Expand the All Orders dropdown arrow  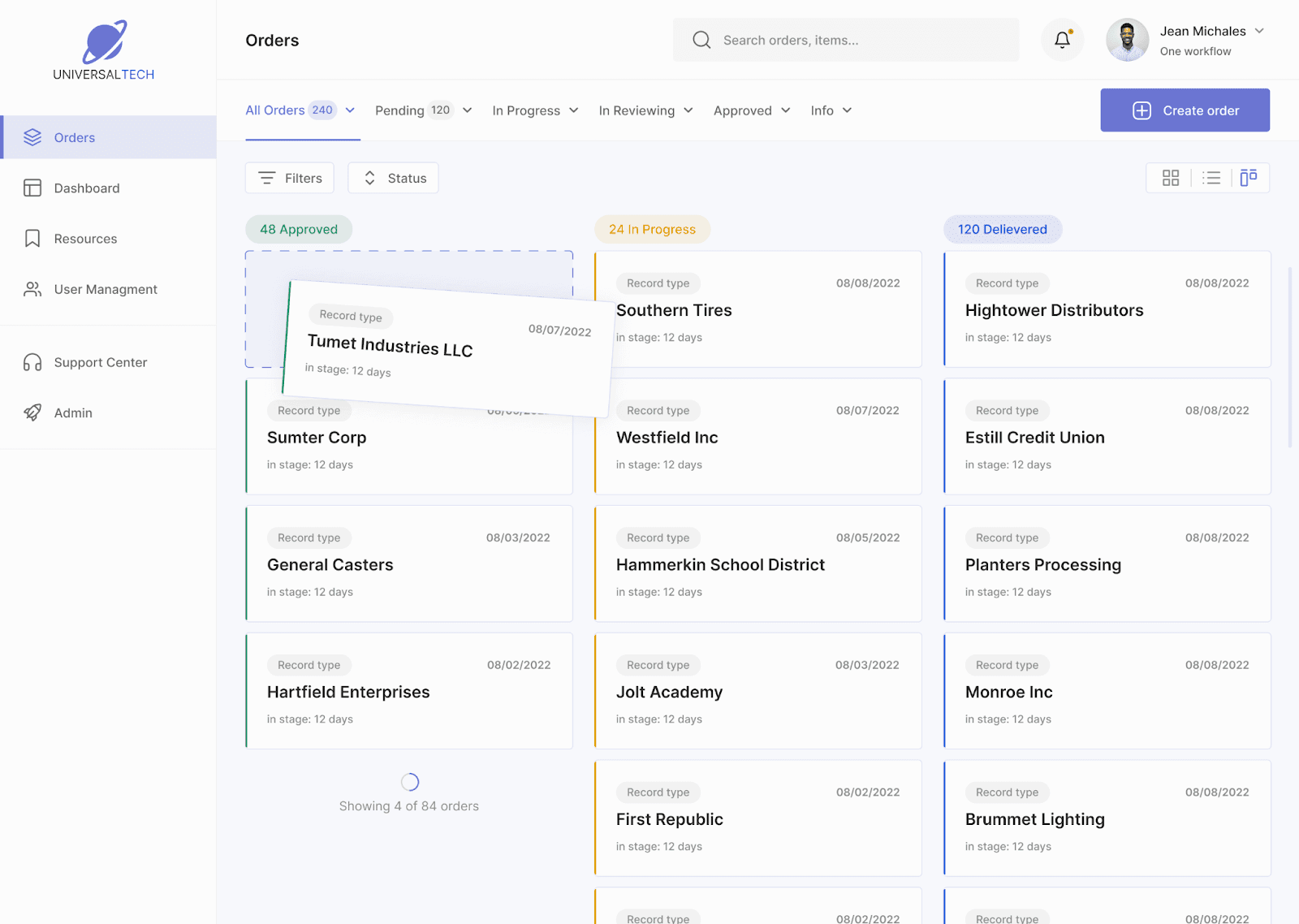(x=350, y=110)
